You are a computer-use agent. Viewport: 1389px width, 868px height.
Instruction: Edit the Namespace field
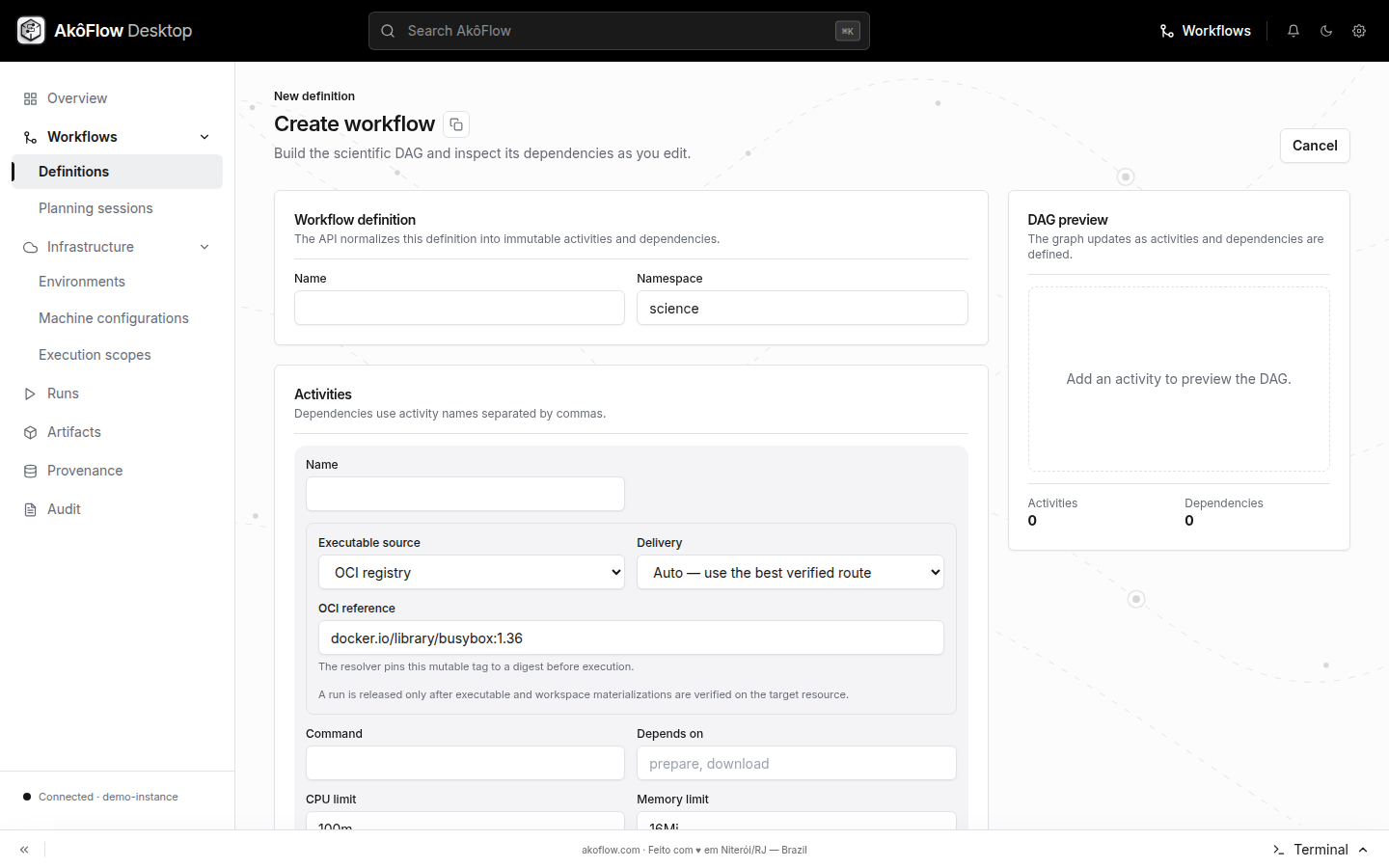coord(803,308)
